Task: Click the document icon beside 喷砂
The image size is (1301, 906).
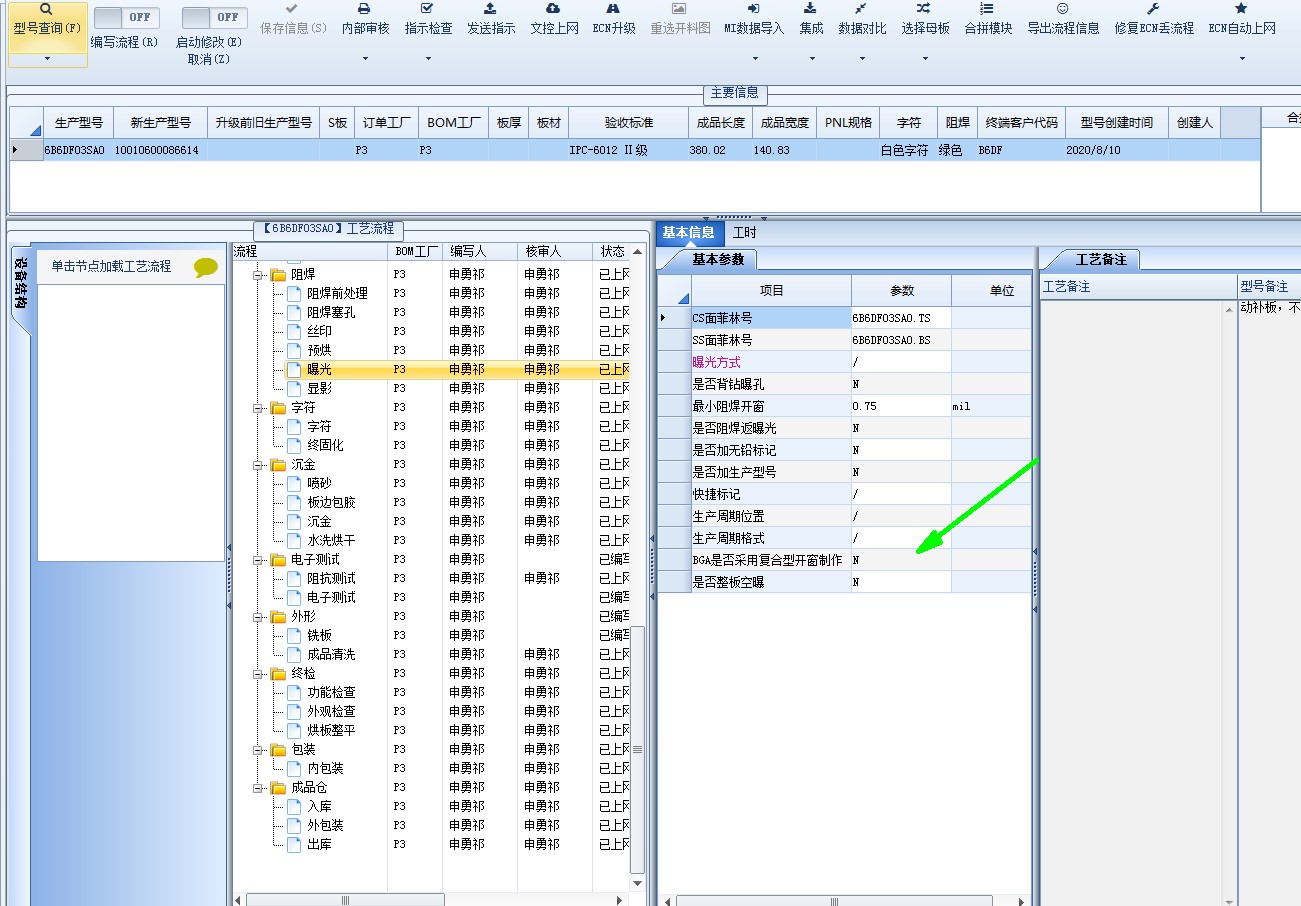Action: 294,483
